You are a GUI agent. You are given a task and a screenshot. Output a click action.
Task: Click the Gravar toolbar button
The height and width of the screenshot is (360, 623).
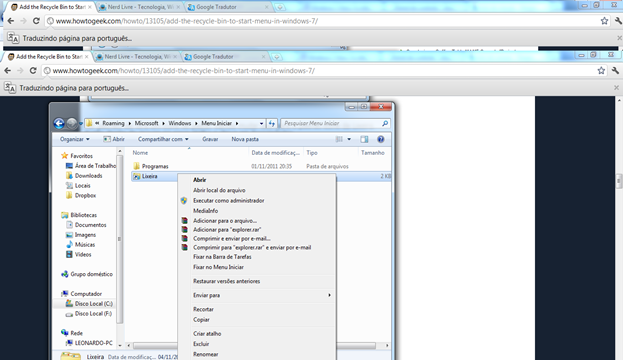click(210, 139)
